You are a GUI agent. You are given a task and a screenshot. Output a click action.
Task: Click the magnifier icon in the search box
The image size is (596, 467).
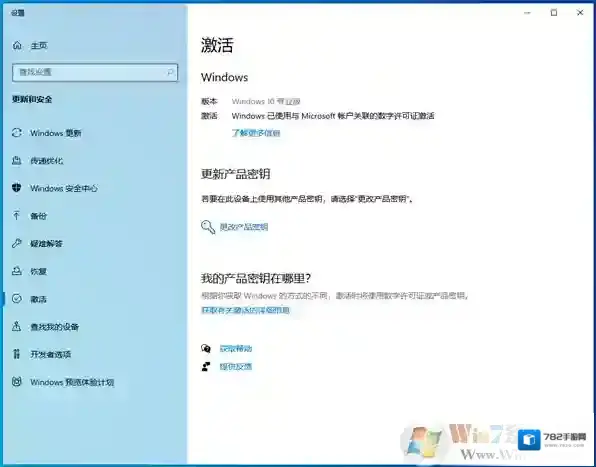[x=170, y=72]
